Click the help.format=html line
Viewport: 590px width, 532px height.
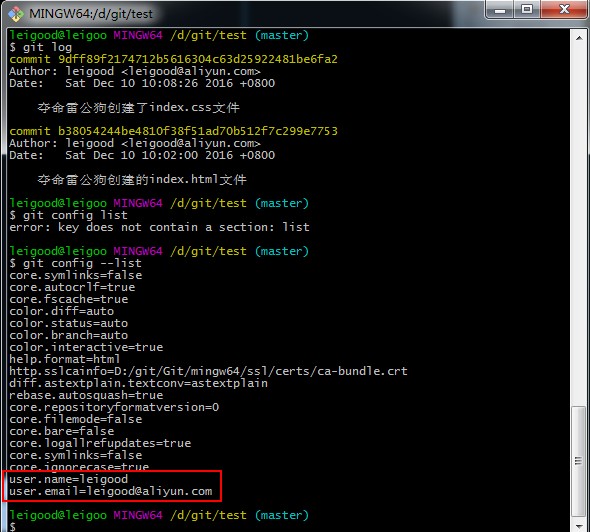click(65, 359)
